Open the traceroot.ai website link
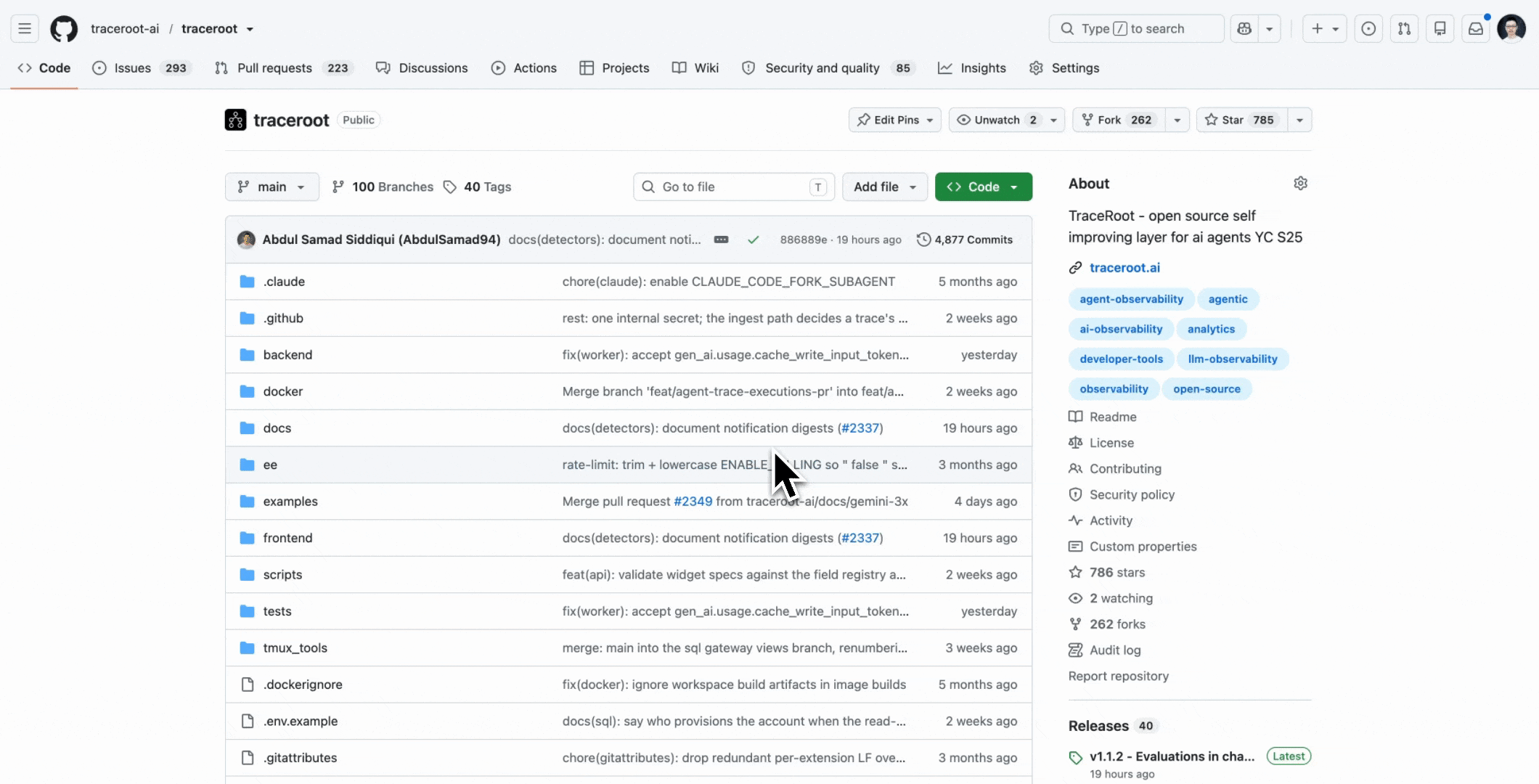Image resolution: width=1539 pixels, height=784 pixels. click(x=1124, y=268)
